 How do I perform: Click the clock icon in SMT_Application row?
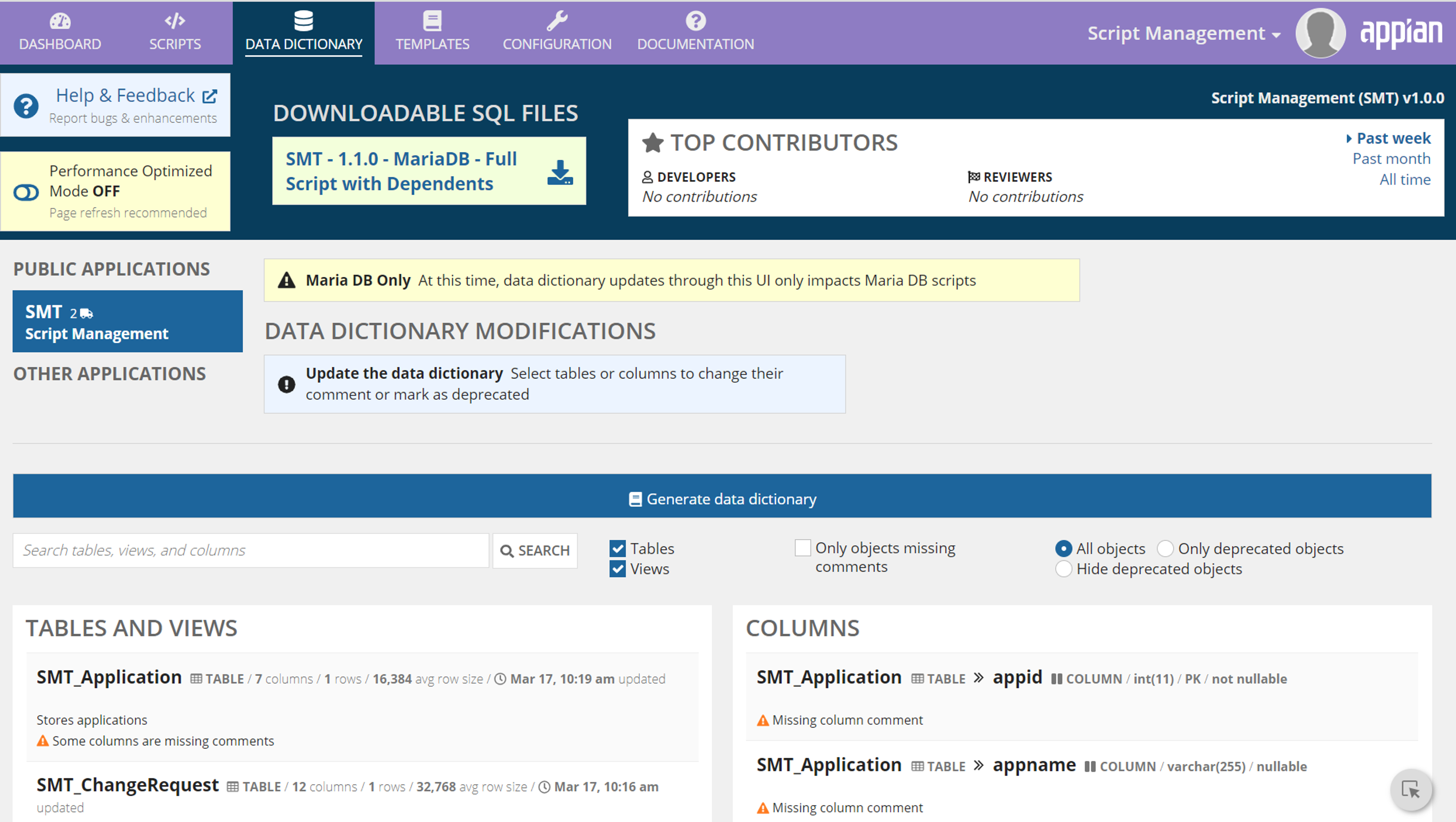[x=500, y=679]
